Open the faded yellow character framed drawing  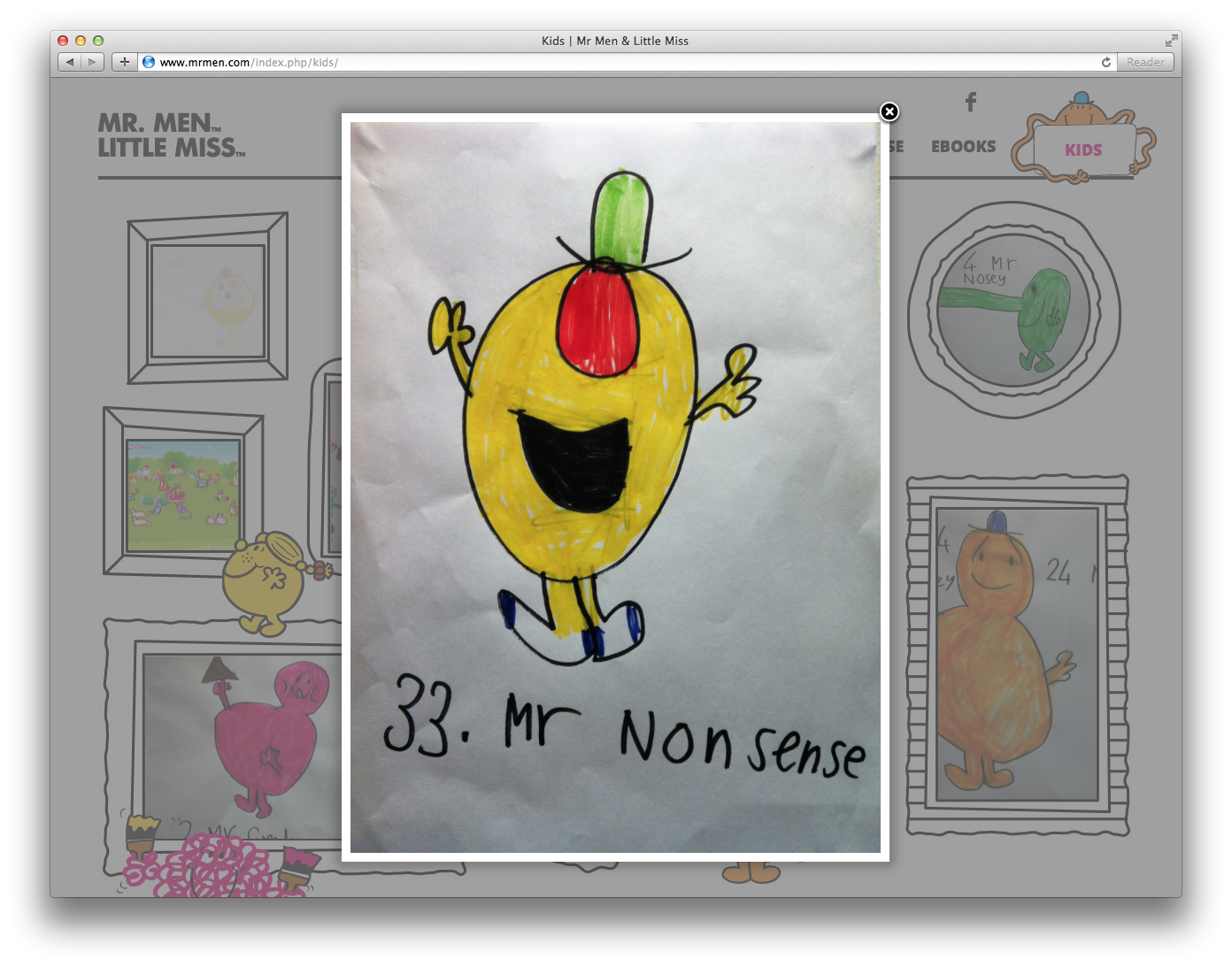point(208,301)
